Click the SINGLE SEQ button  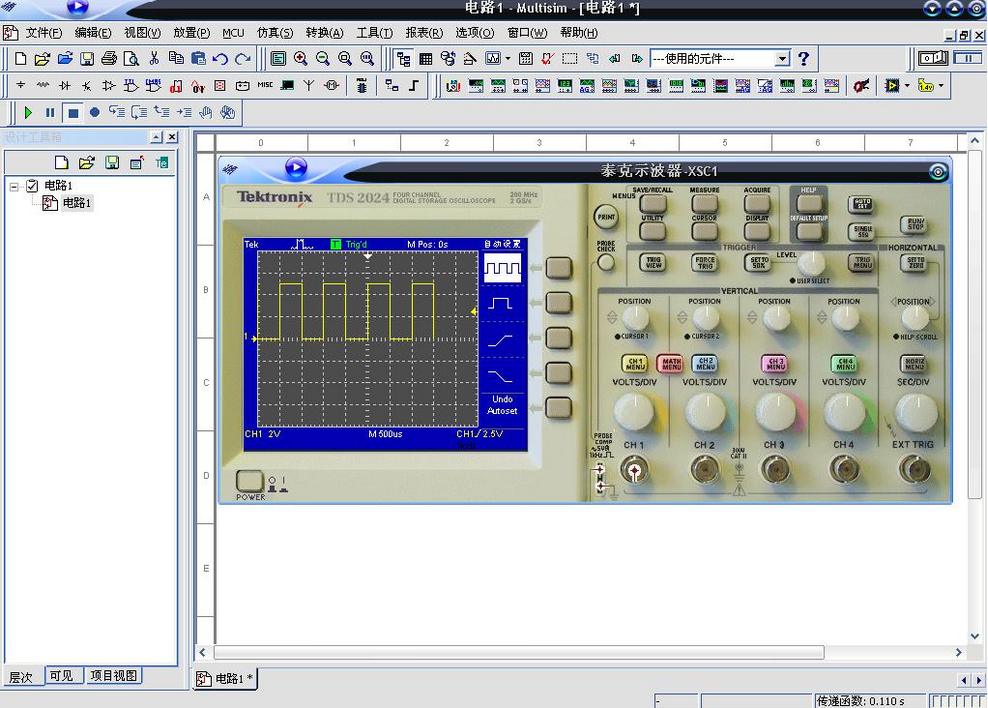[862, 231]
